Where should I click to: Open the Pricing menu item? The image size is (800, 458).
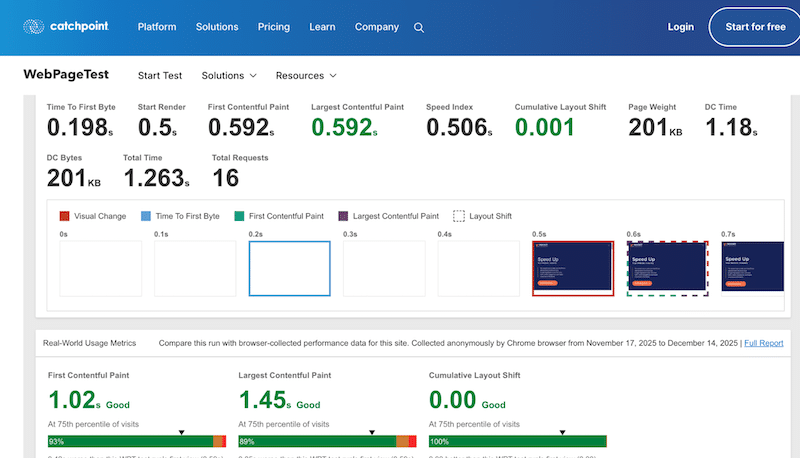273,27
